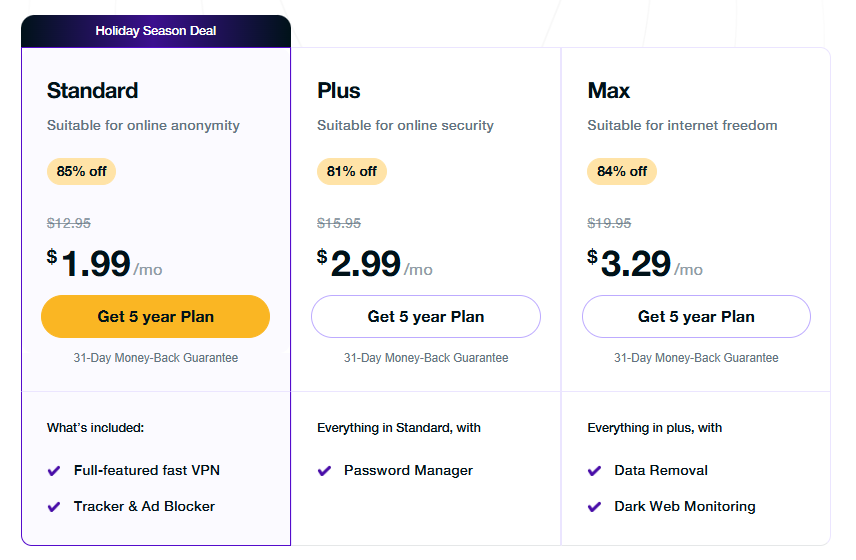The height and width of the screenshot is (560, 856).
Task: Click the 81% off badge
Action: tap(351, 171)
